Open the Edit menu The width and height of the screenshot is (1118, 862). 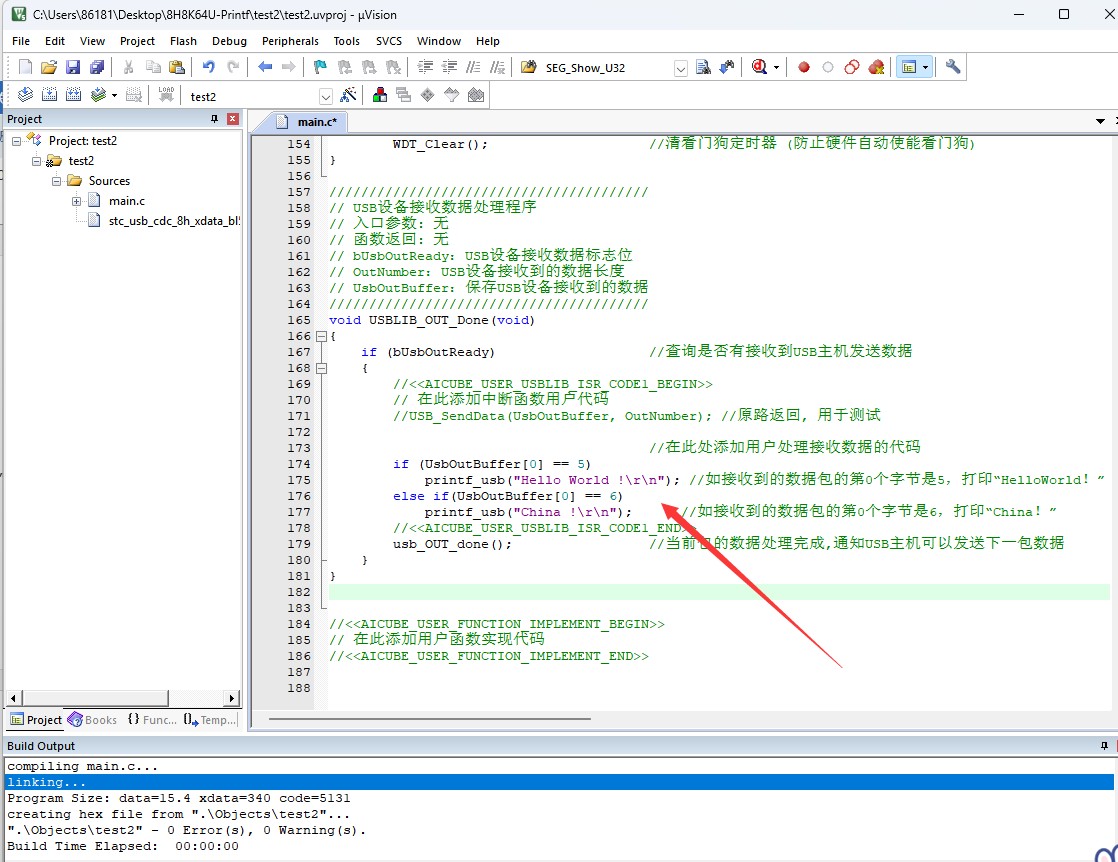coord(55,41)
